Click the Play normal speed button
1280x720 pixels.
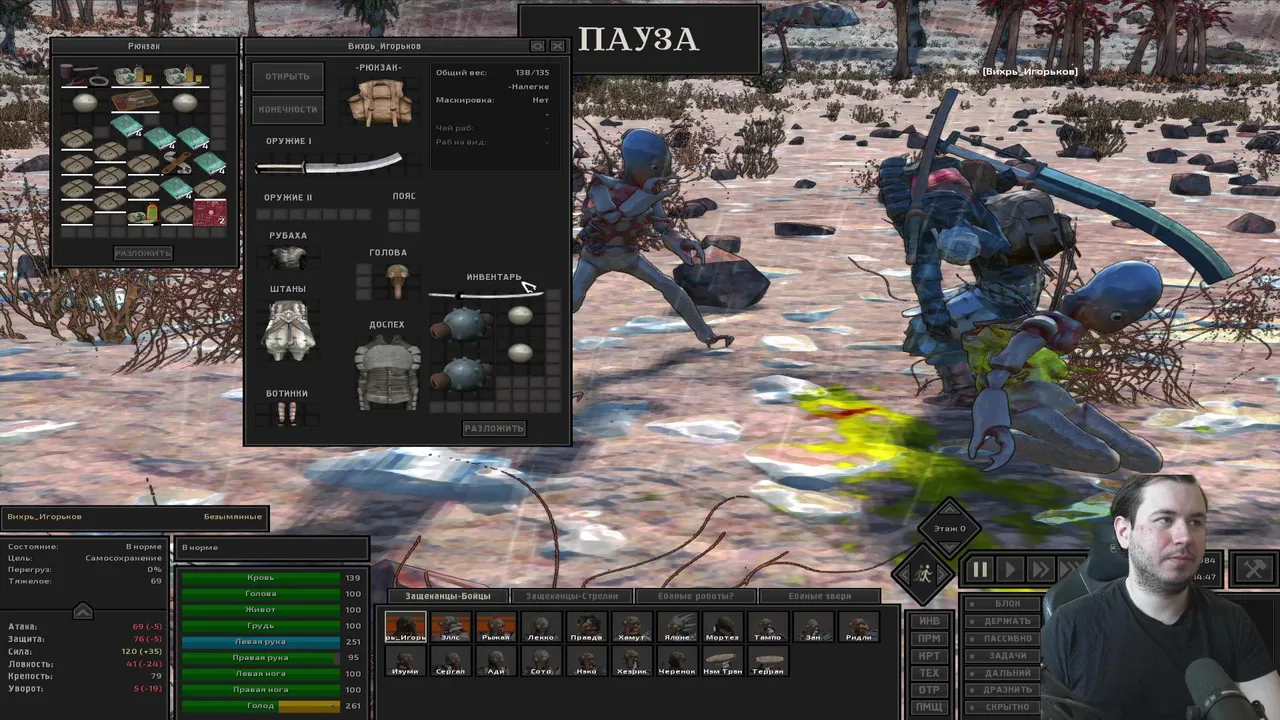[1010, 570]
